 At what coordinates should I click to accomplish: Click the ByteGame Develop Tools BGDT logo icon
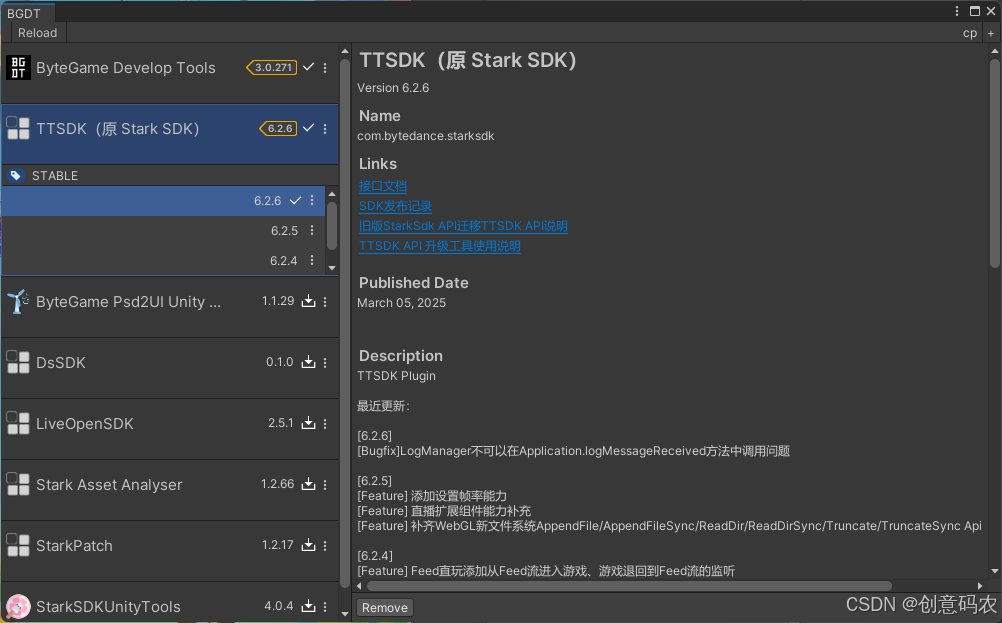click(x=18, y=67)
